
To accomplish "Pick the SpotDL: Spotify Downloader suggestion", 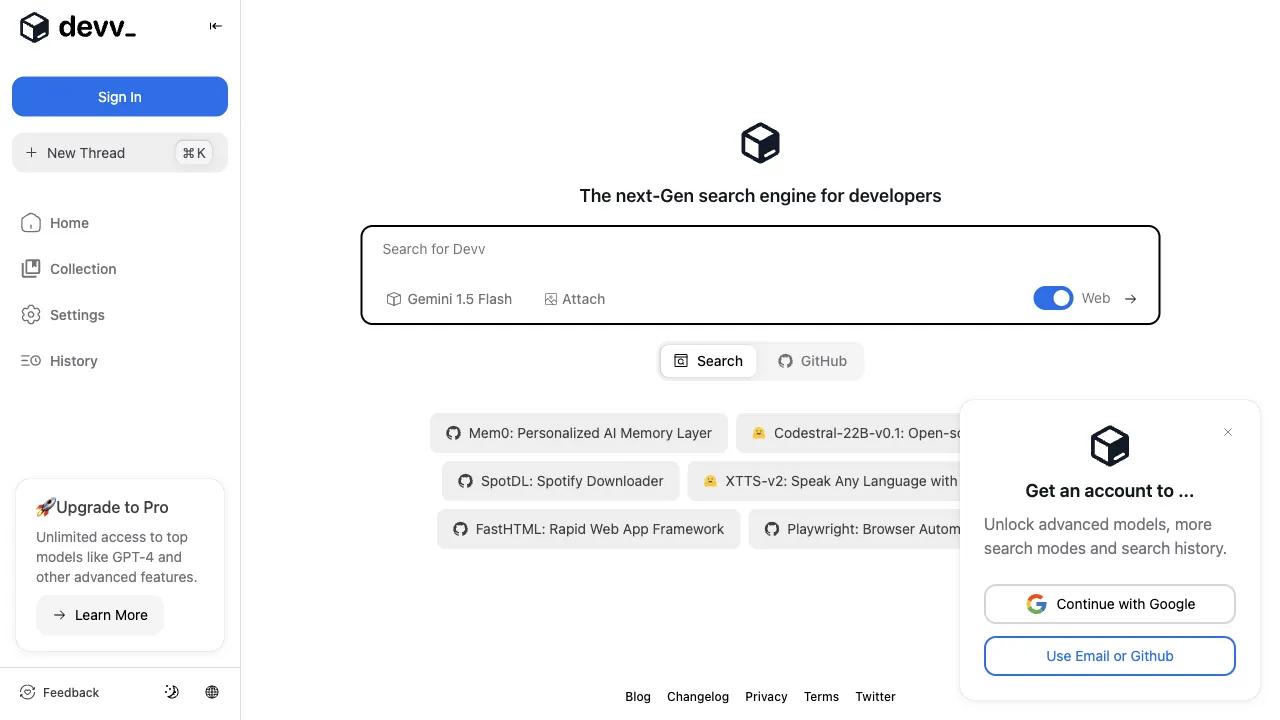I will tap(560, 481).
